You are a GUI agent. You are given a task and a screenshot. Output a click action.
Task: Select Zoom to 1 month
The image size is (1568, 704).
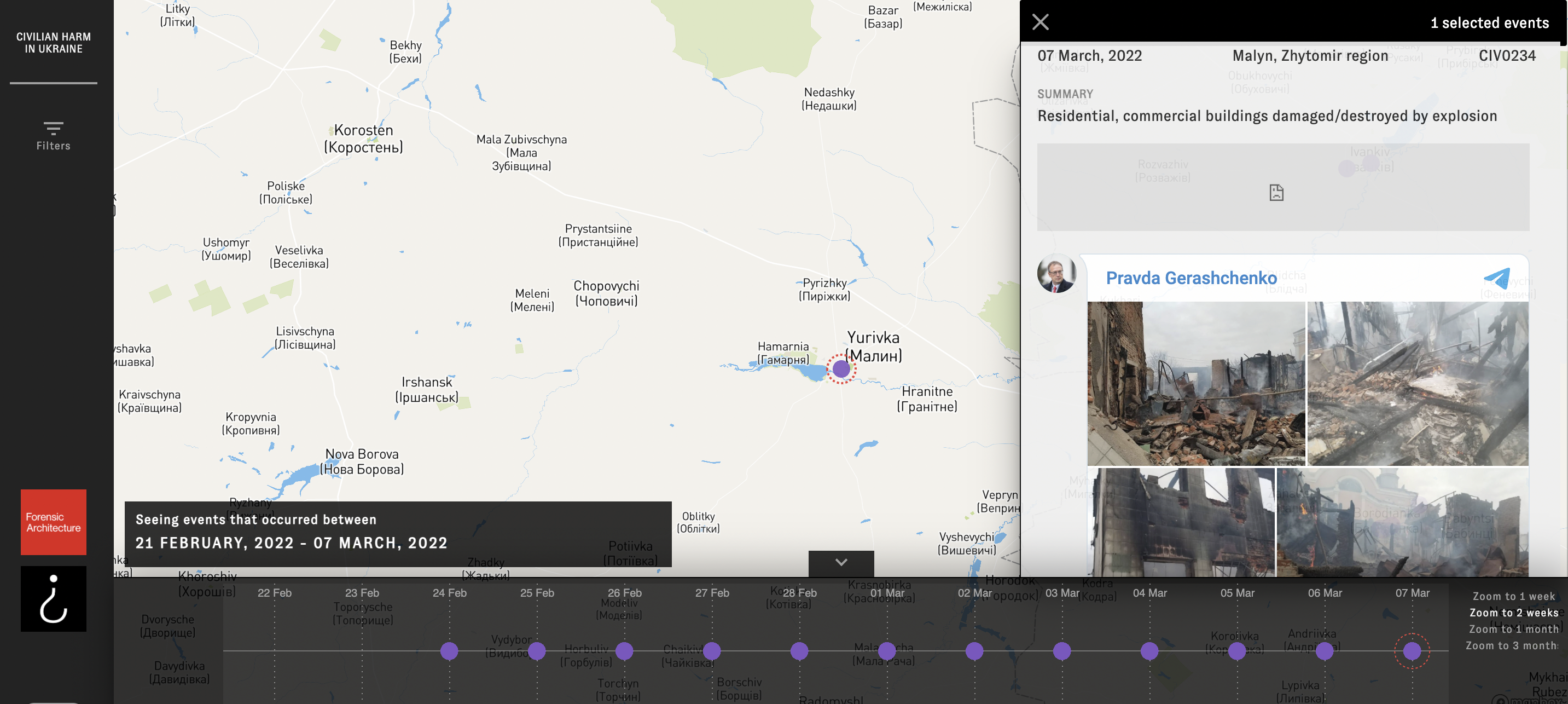tap(1514, 629)
